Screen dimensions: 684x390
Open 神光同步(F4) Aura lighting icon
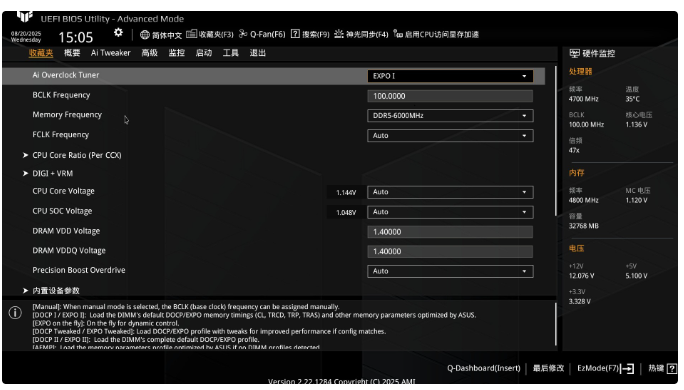point(339,34)
